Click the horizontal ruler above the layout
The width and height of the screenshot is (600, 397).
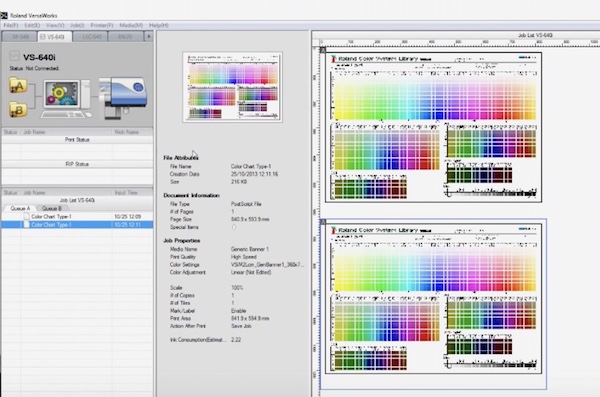click(459, 42)
